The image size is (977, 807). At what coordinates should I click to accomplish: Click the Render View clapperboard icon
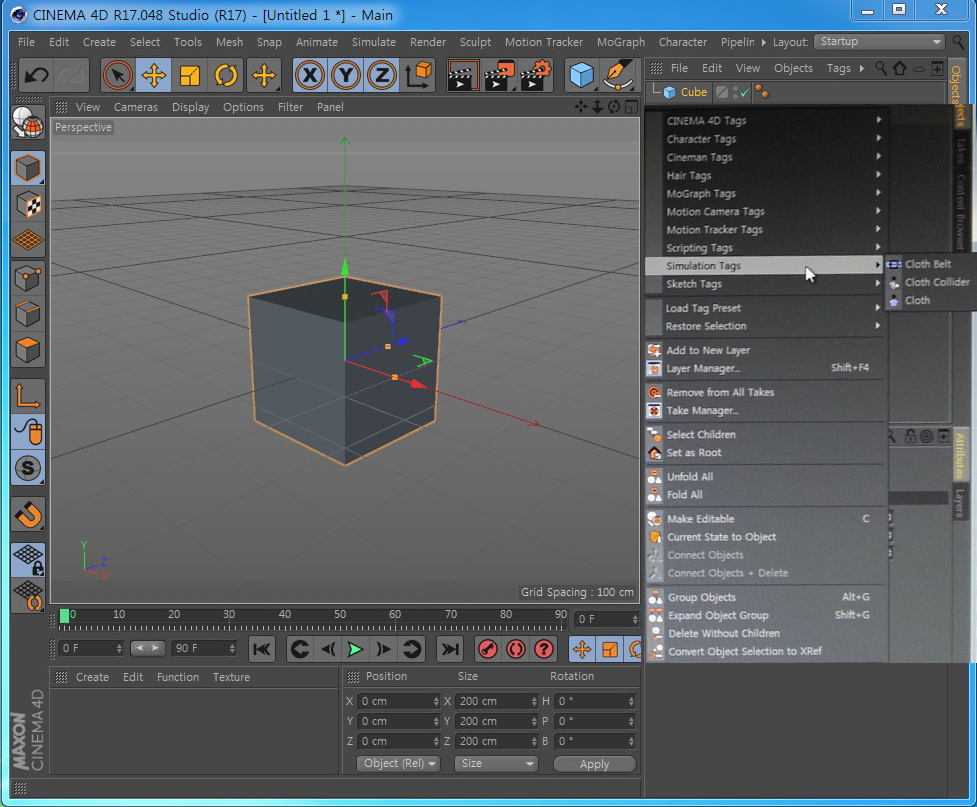[462, 75]
